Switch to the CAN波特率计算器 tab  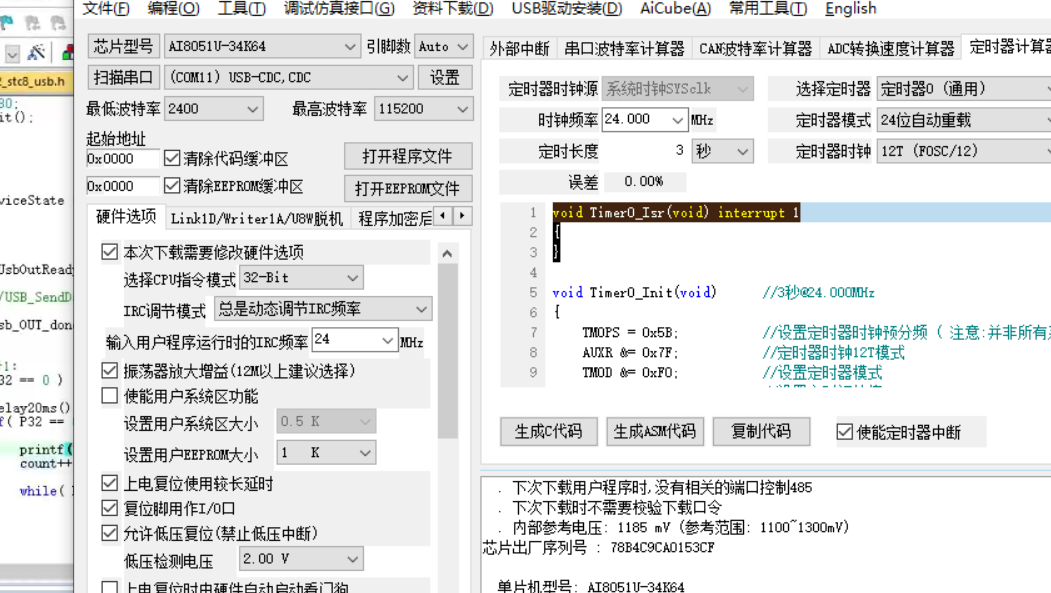755,48
